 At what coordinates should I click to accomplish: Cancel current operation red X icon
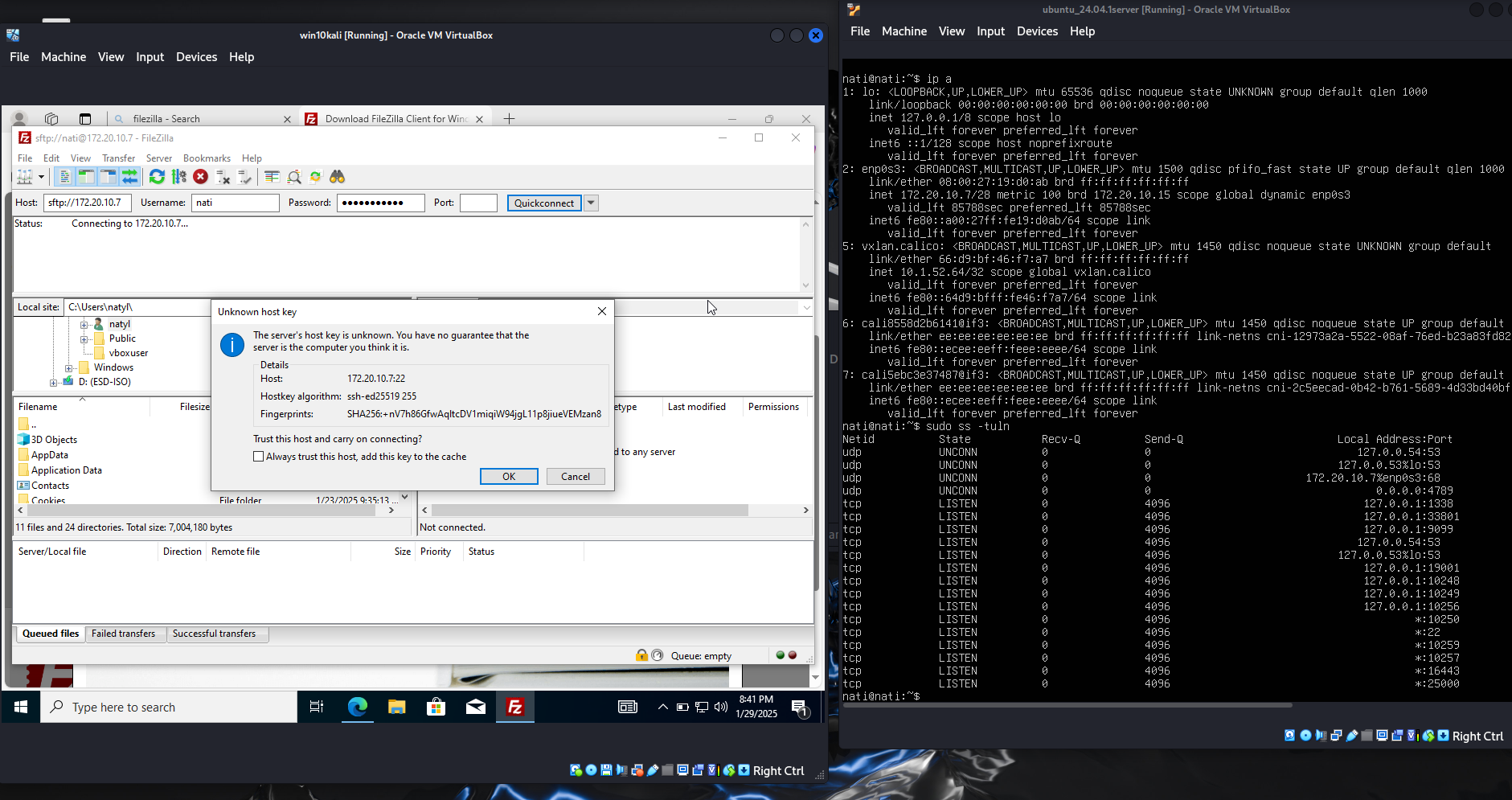pos(201,177)
